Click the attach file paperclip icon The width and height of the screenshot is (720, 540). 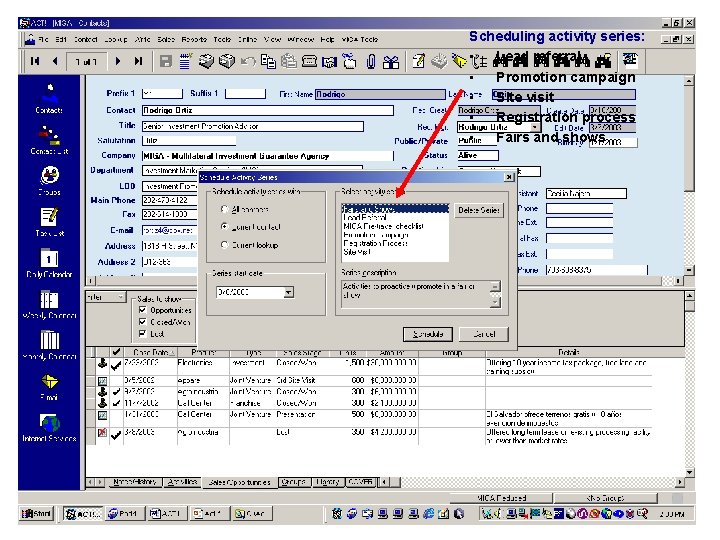[371, 62]
